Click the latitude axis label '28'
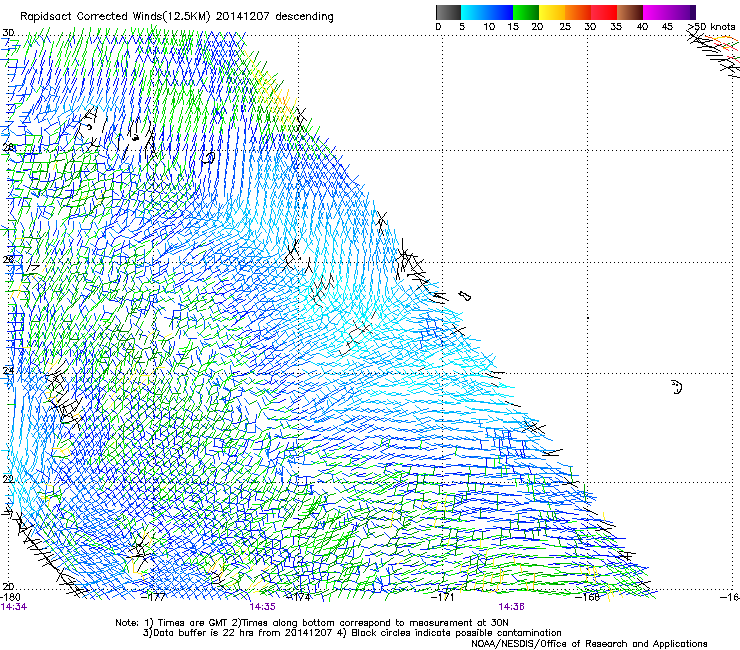 pos(8,148)
